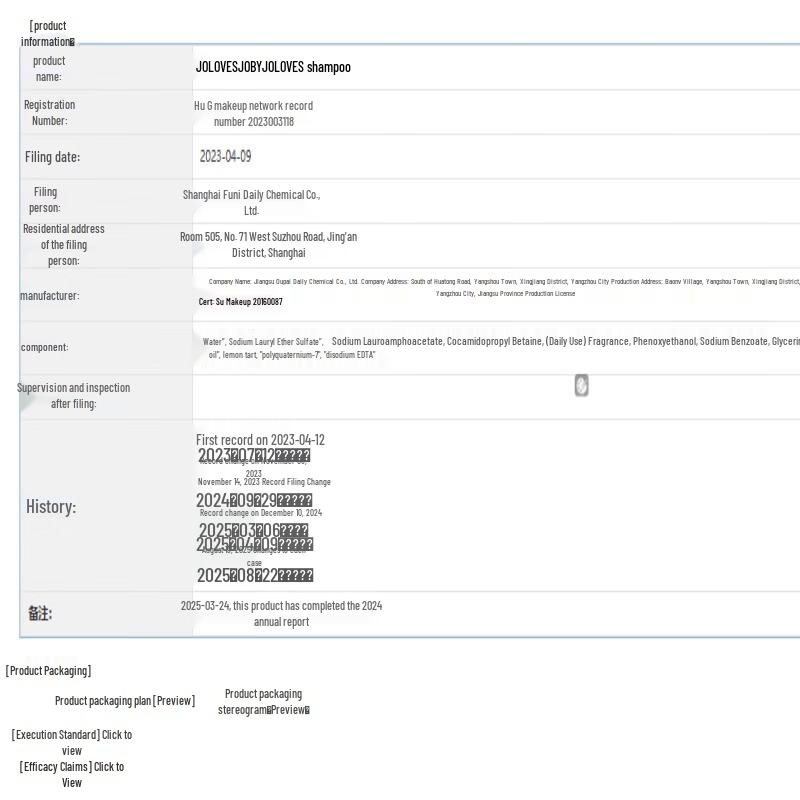Screen dimensions: 800x800
Task: Click the Registration Number: label
Action: pos(49,112)
